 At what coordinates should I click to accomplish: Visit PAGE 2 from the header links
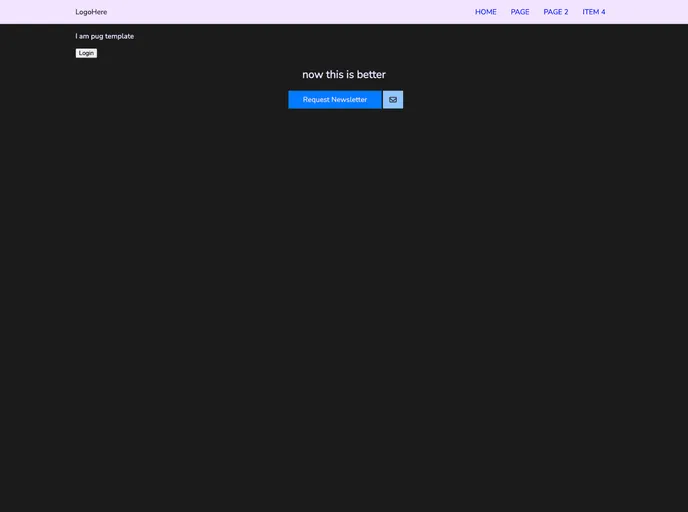pos(555,12)
